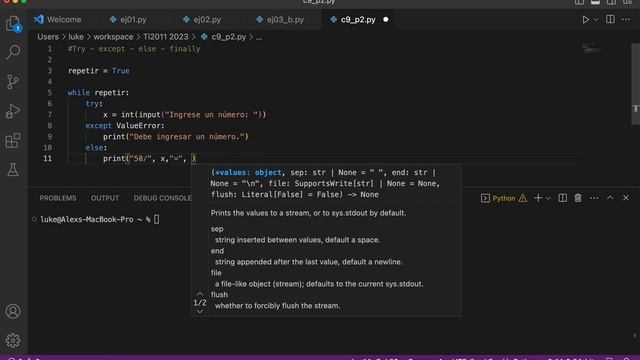Viewport: 640px width, 360px height.
Task: Open the Testing flask icon
Action: point(13,170)
